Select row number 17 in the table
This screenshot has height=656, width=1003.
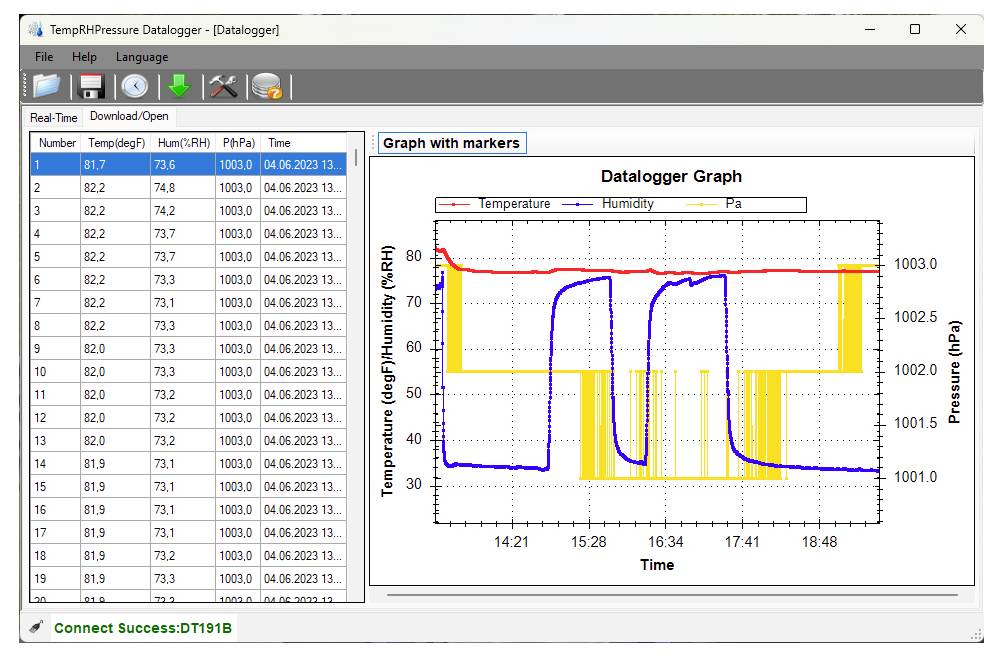tap(189, 533)
